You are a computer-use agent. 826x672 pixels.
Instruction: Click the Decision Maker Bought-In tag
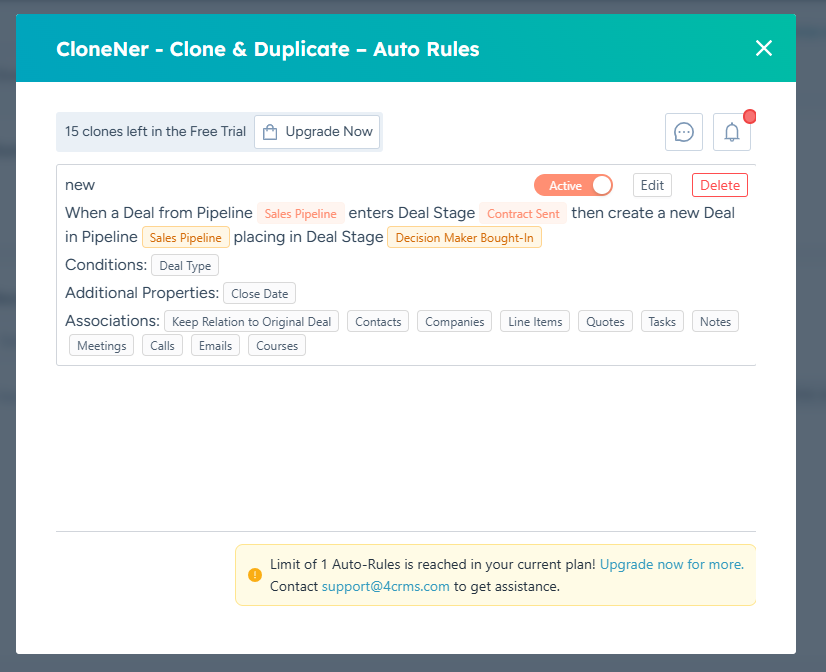(465, 238)
